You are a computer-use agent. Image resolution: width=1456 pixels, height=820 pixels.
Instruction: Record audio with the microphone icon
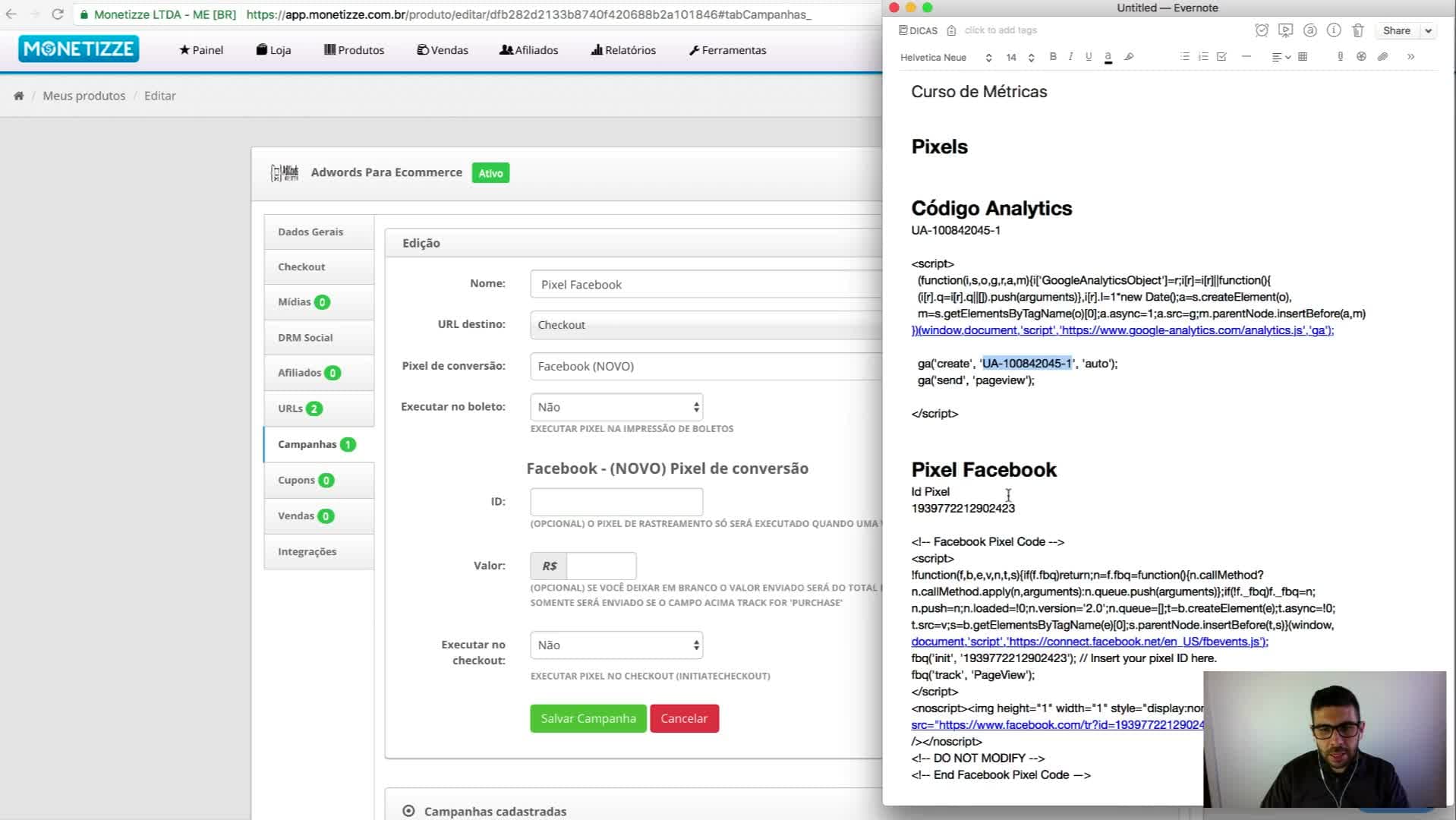point(1340,57)
